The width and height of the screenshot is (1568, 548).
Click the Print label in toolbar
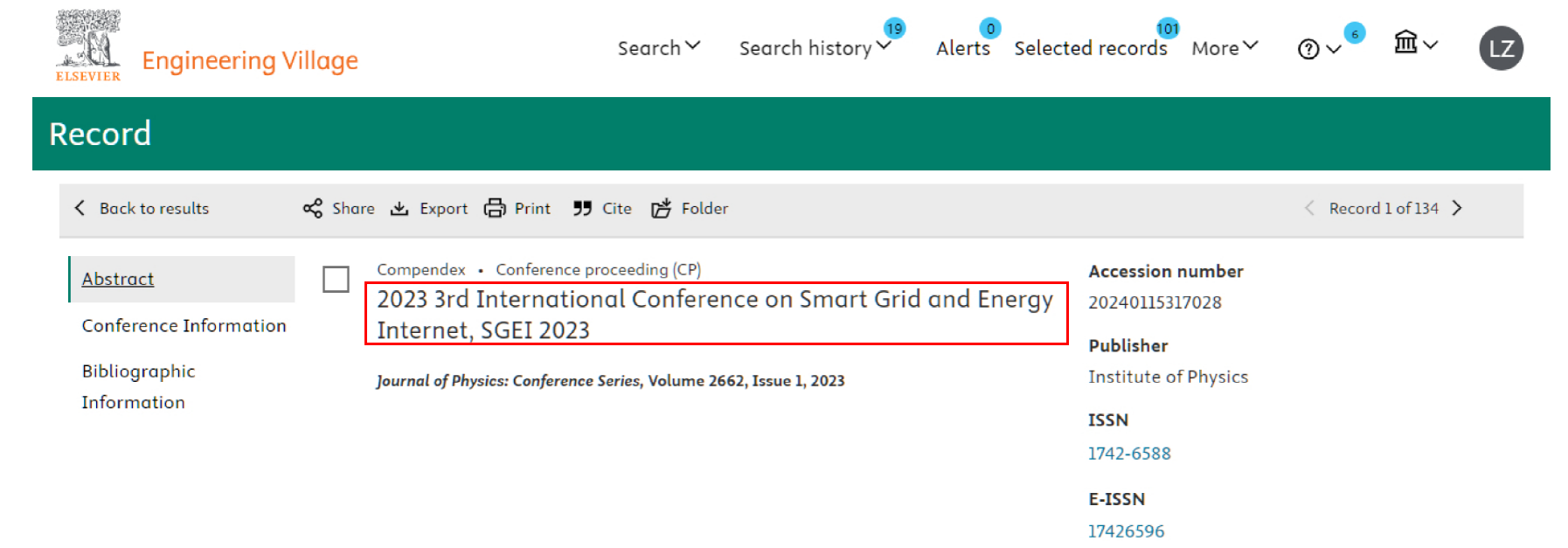tap(532, 208)
